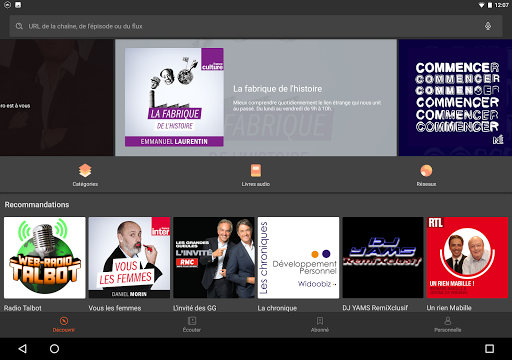
Task: Tap the round notification icon in status bar
Action: click(x=7, y=5)
